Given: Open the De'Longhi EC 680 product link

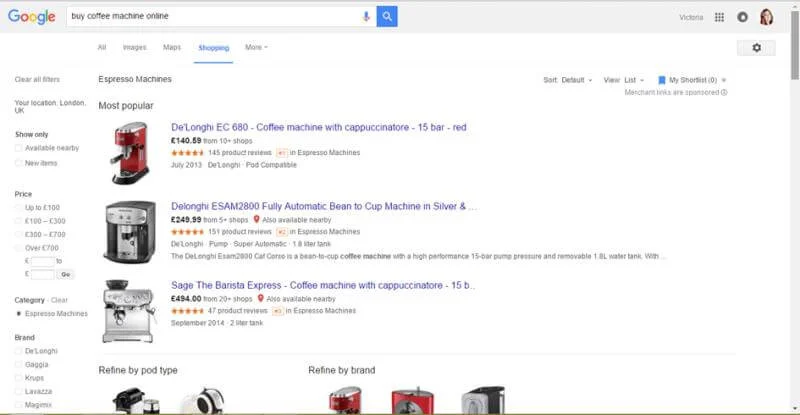Looking at the screenshot, I should tap(318, 127).
